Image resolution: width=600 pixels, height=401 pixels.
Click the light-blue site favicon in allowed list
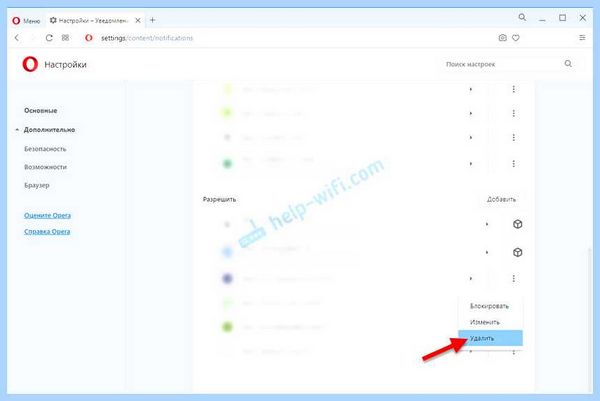pos(227,252)
